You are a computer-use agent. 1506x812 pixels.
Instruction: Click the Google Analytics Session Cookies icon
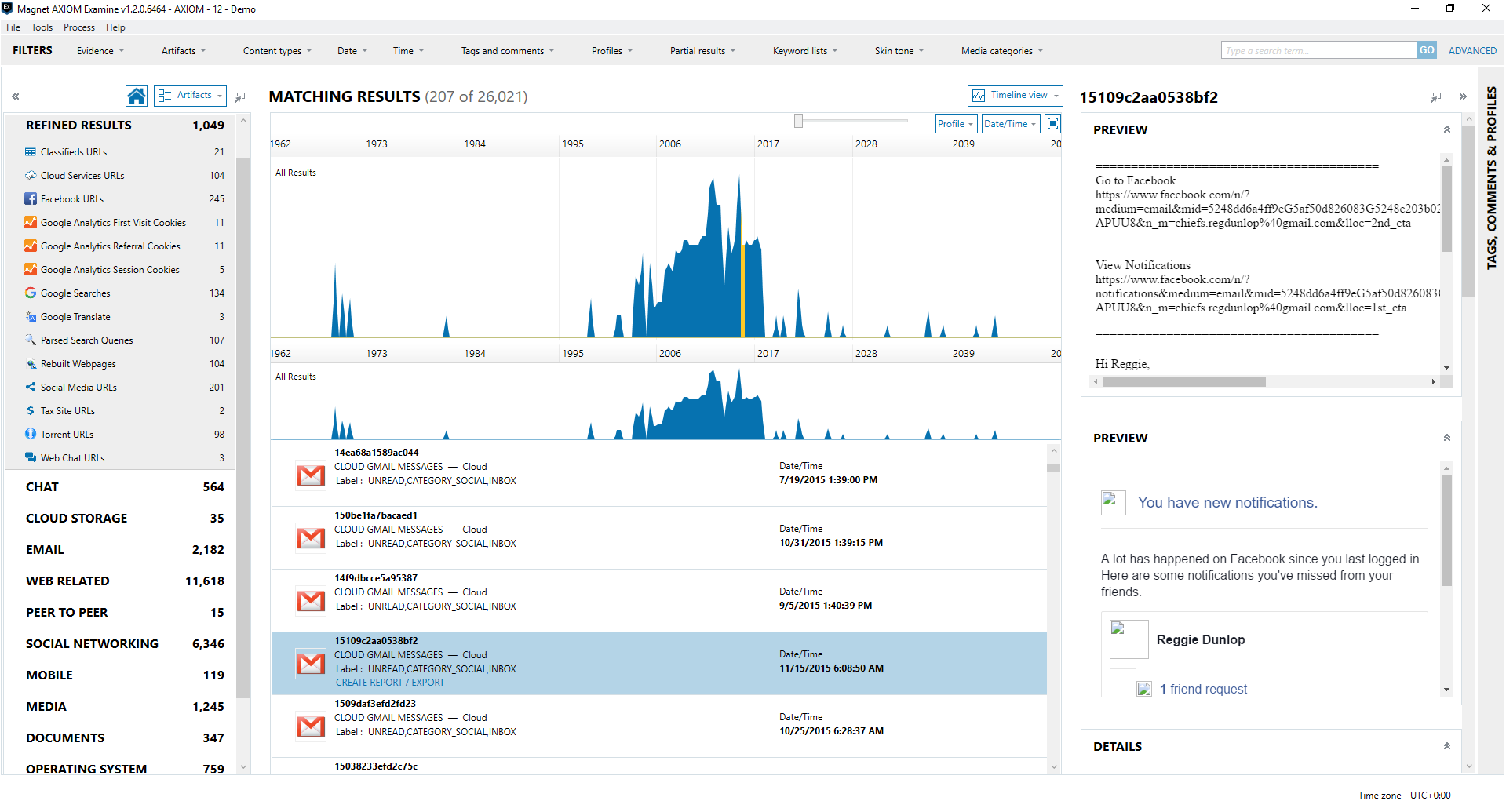point(31,270)
